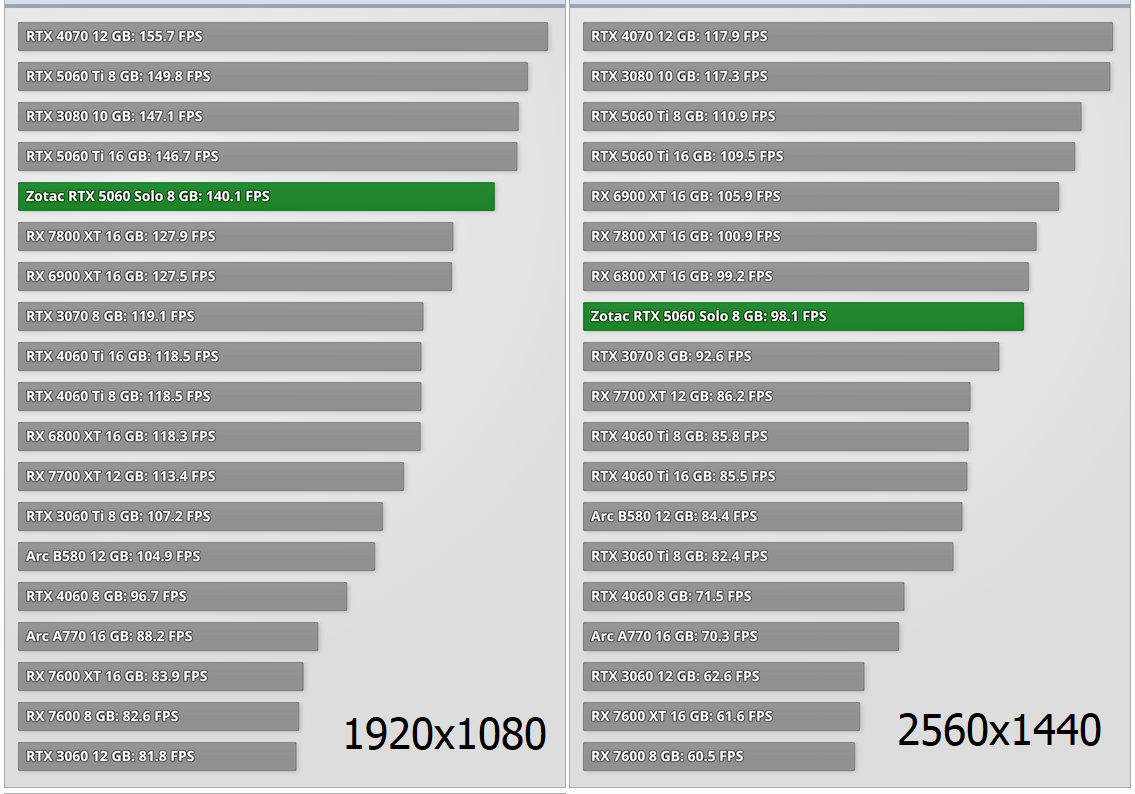1135x794 pixels.
Task: Click the 'RTX 3070 8 GB: 92.6 FPS' bar
Action: point(791,356)
